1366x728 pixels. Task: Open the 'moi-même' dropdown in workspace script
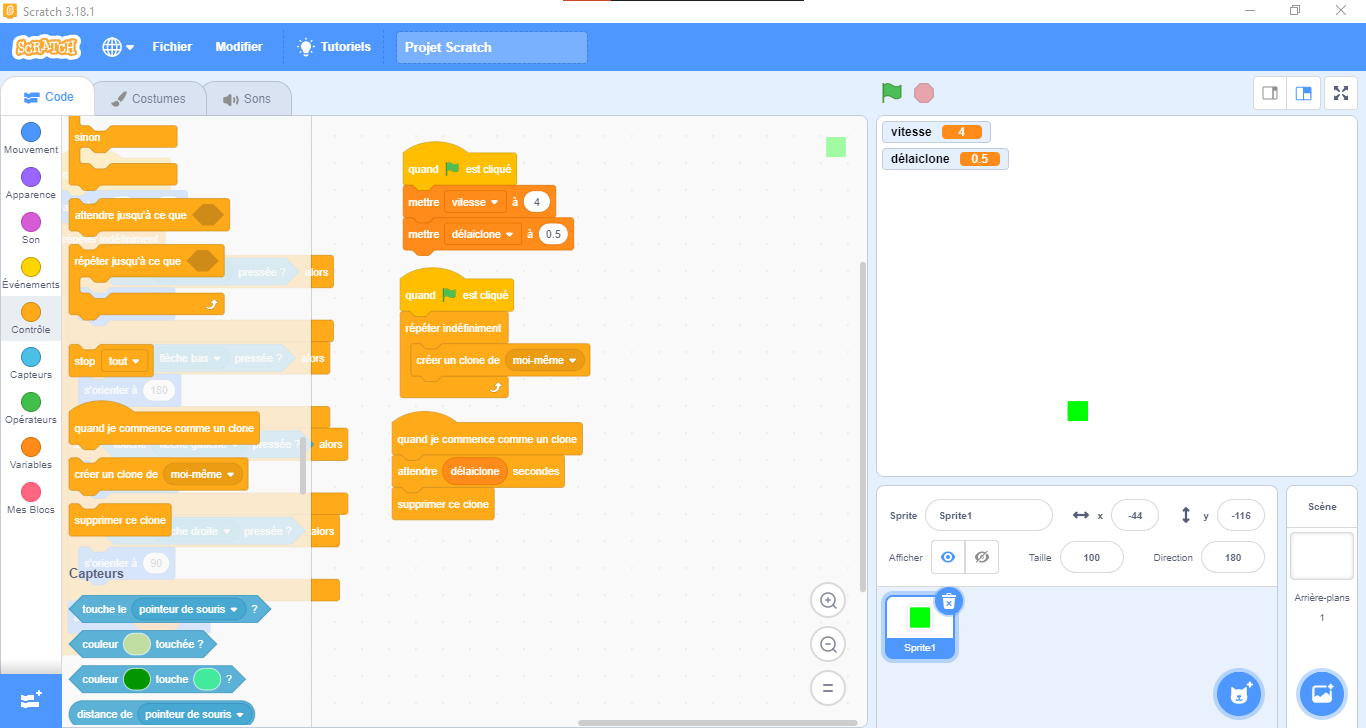(545, 360)
